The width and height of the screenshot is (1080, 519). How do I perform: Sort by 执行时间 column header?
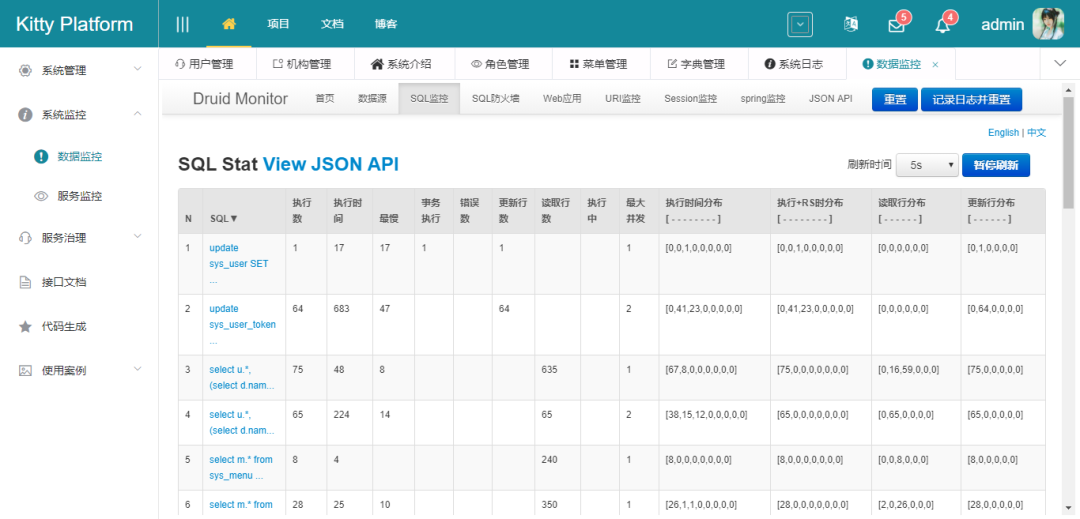click(x=348, y=211)
